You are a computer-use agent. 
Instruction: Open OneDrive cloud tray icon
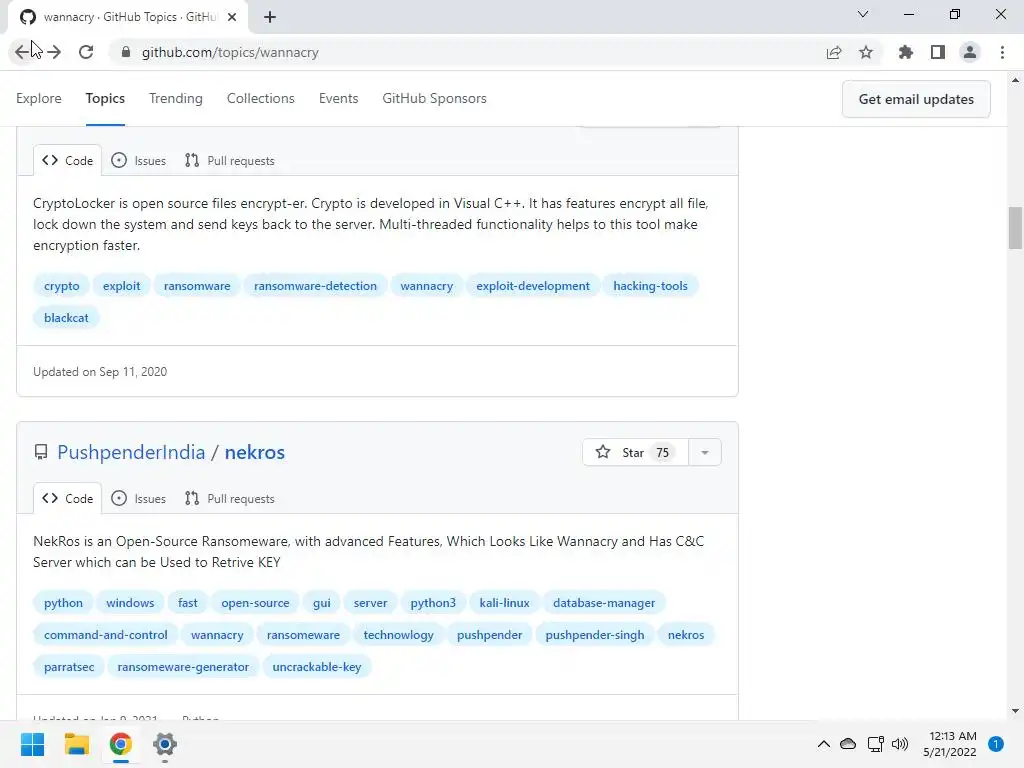(x=848, y=744)
